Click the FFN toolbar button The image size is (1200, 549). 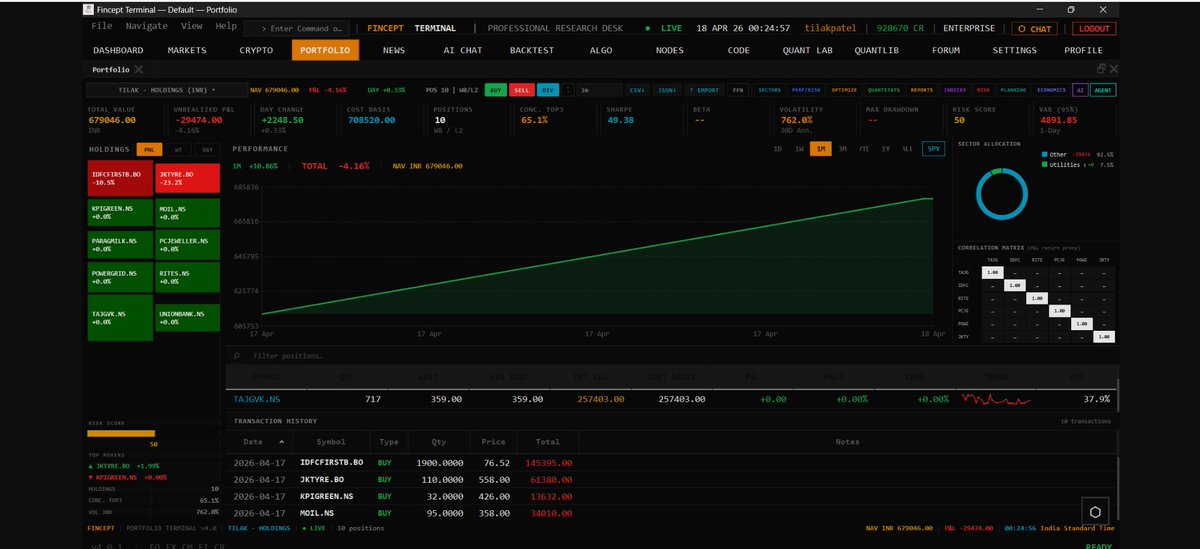pos(738,90)
